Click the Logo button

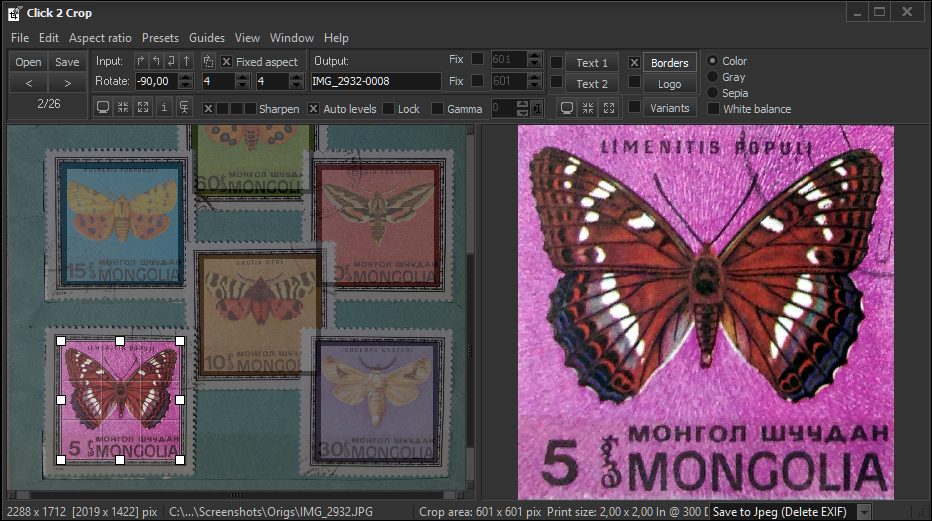[669, 84]
